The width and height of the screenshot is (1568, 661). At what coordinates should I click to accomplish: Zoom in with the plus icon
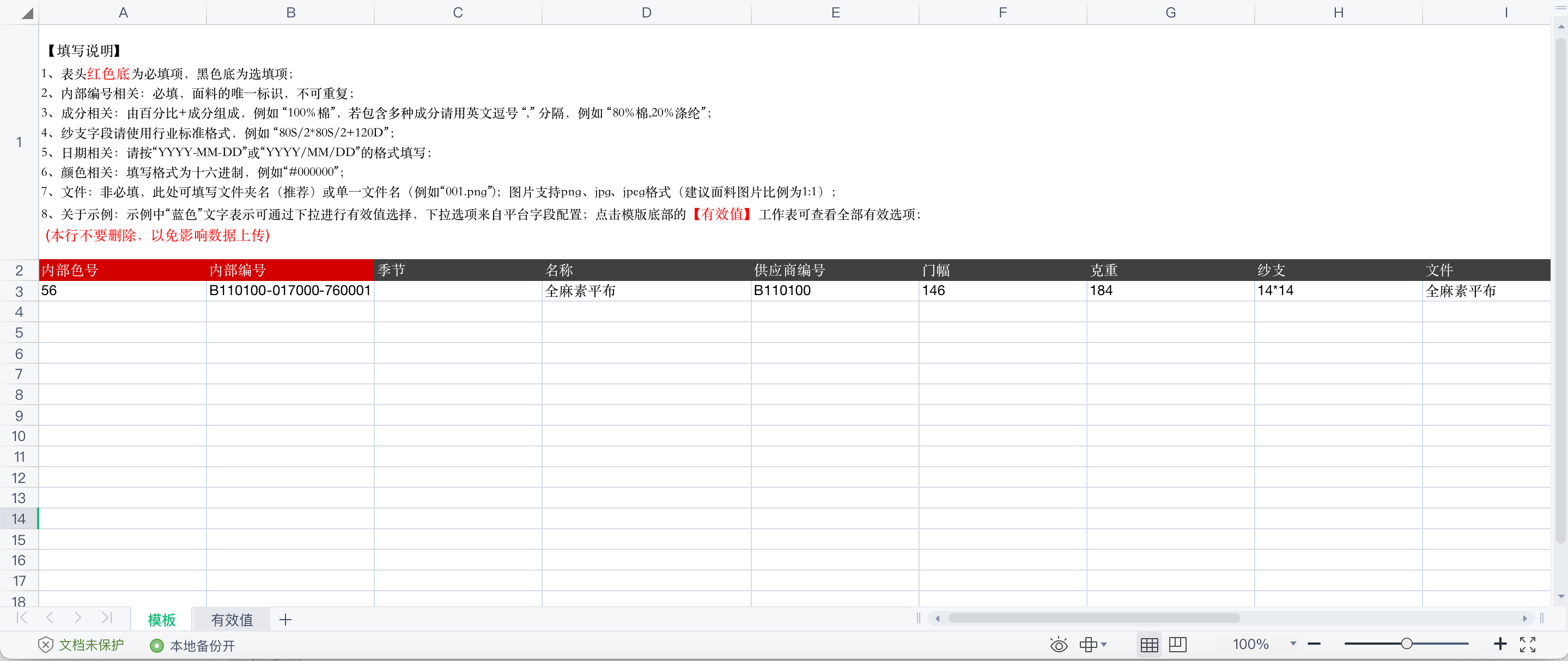point(1500,644)
